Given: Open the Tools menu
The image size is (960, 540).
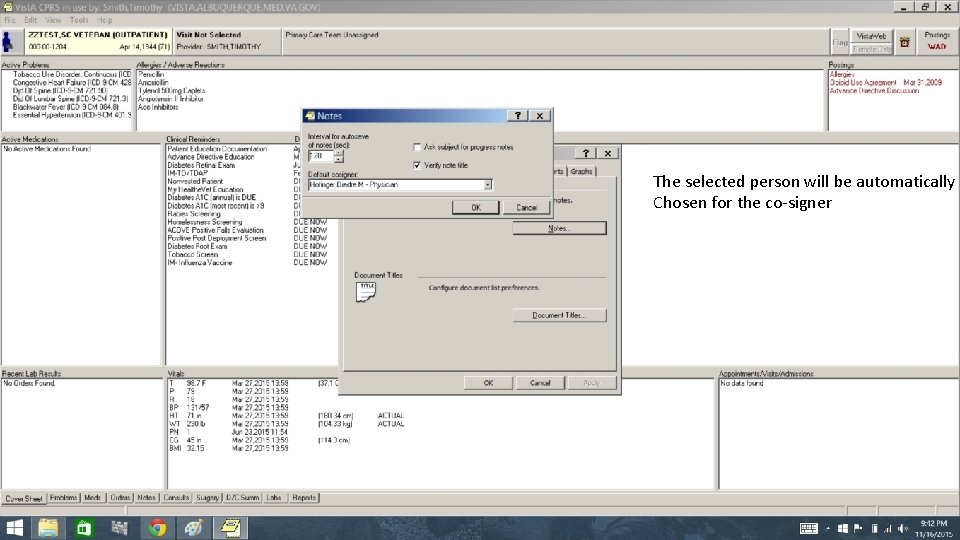Looking at the screenshot, I should click(x=79, y=20).
